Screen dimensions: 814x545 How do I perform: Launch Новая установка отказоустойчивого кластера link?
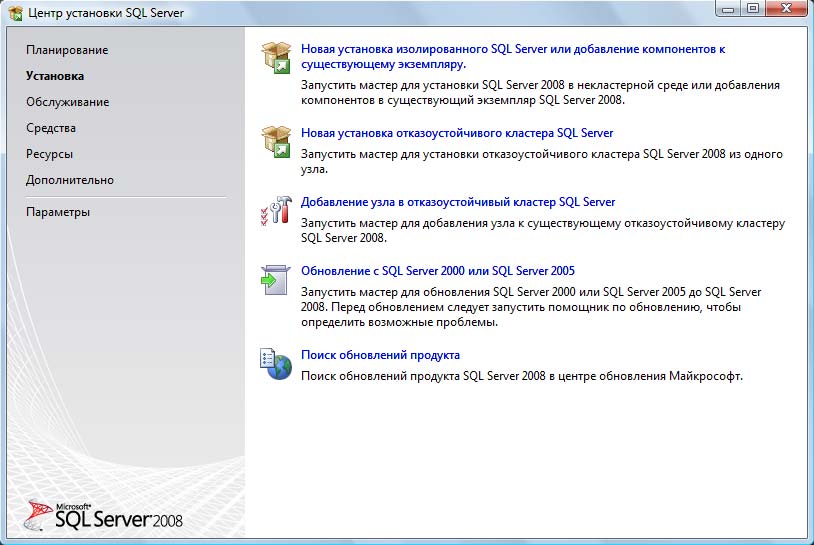(457, 133)
